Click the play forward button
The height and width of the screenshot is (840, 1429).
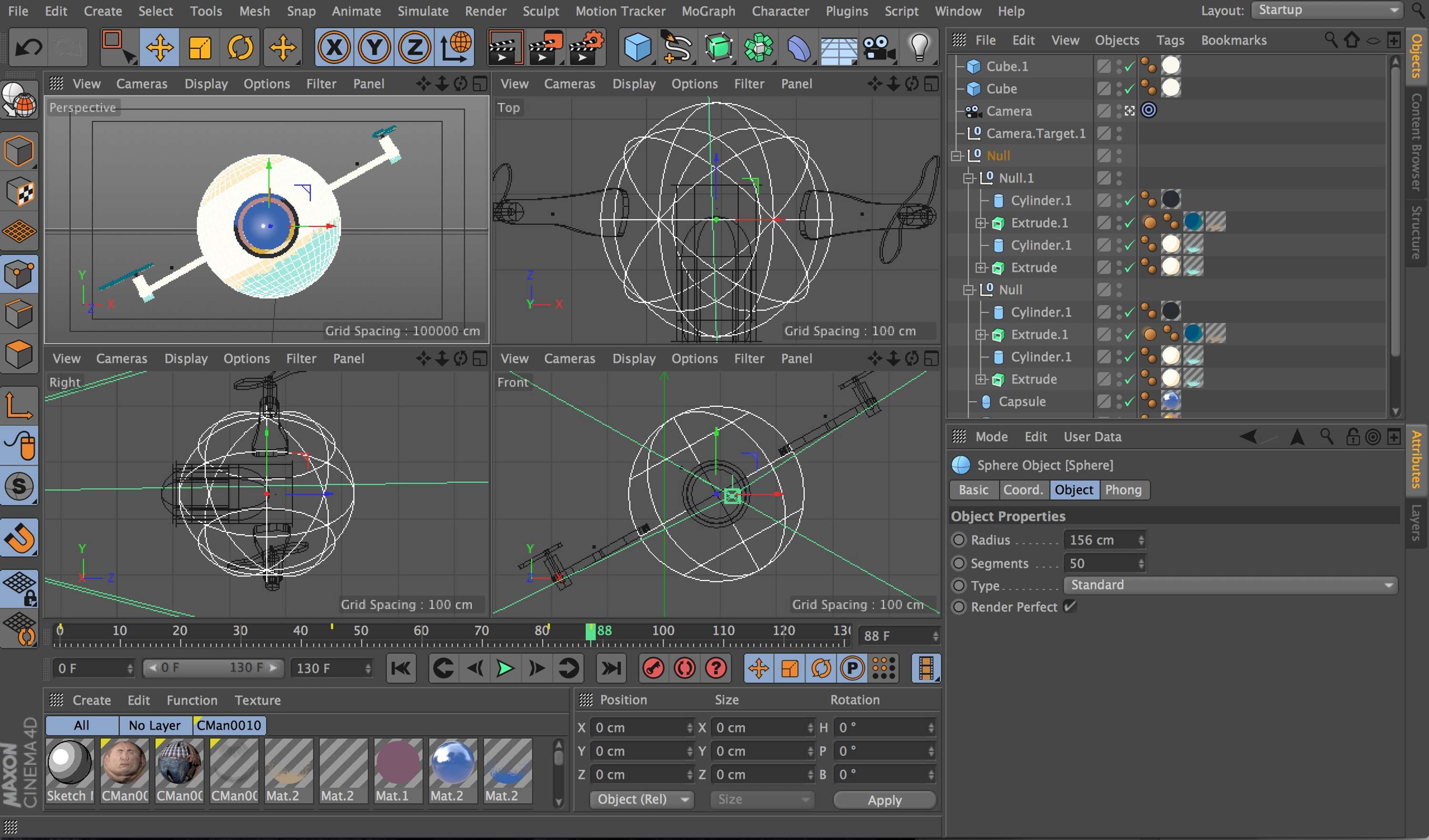tap(505, 668)
